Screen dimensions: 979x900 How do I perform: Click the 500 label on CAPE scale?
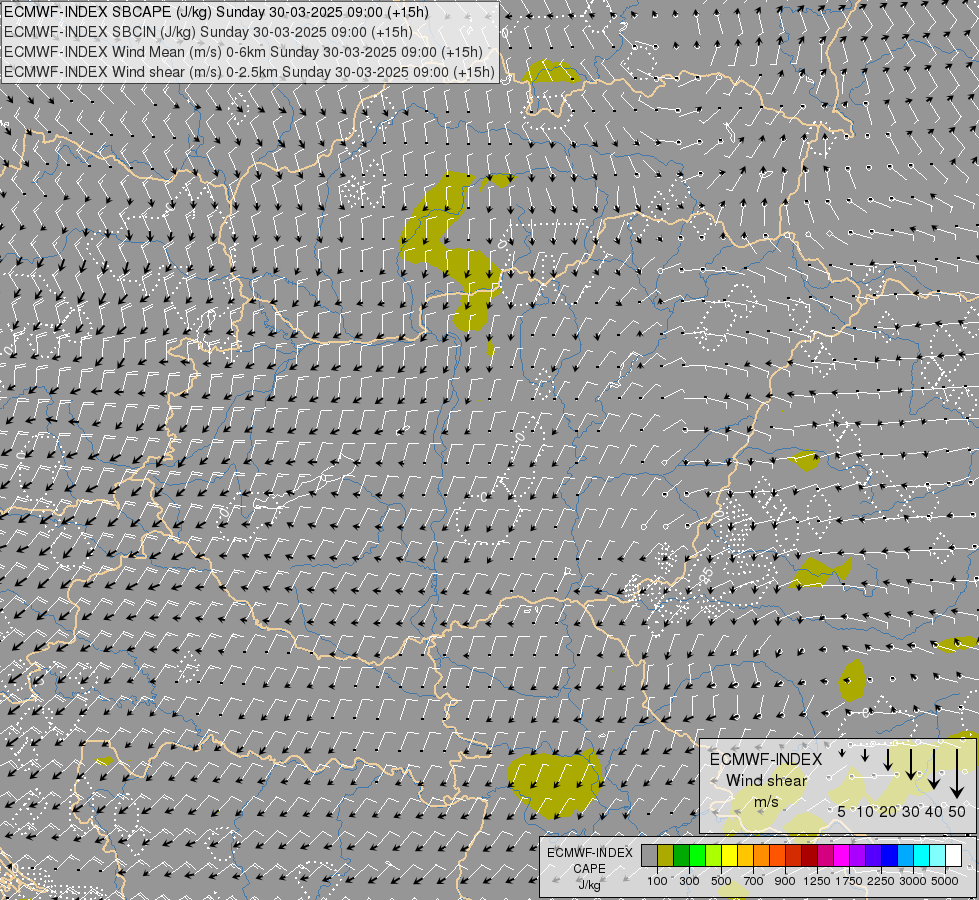pos(721,881)
